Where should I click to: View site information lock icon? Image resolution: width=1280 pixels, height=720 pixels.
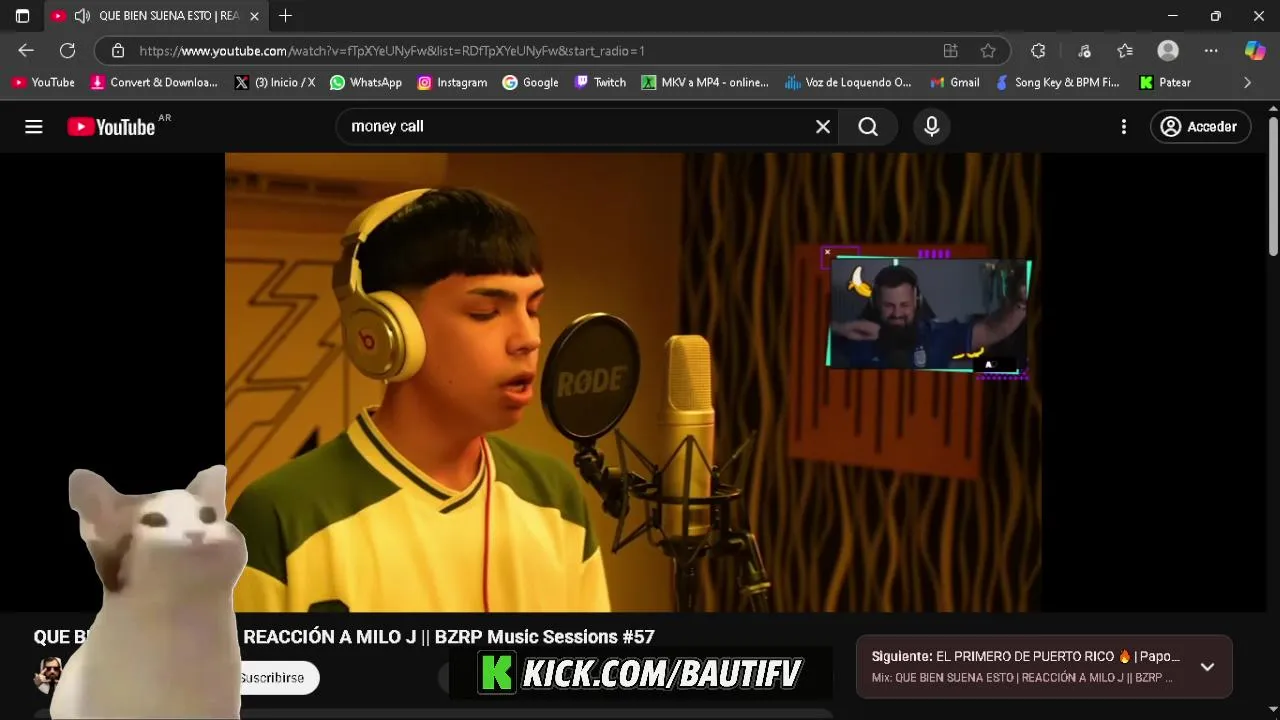118,50
